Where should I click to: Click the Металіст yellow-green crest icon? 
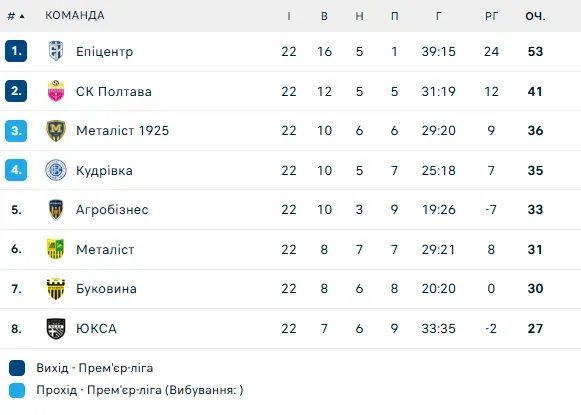click(56, 249)
